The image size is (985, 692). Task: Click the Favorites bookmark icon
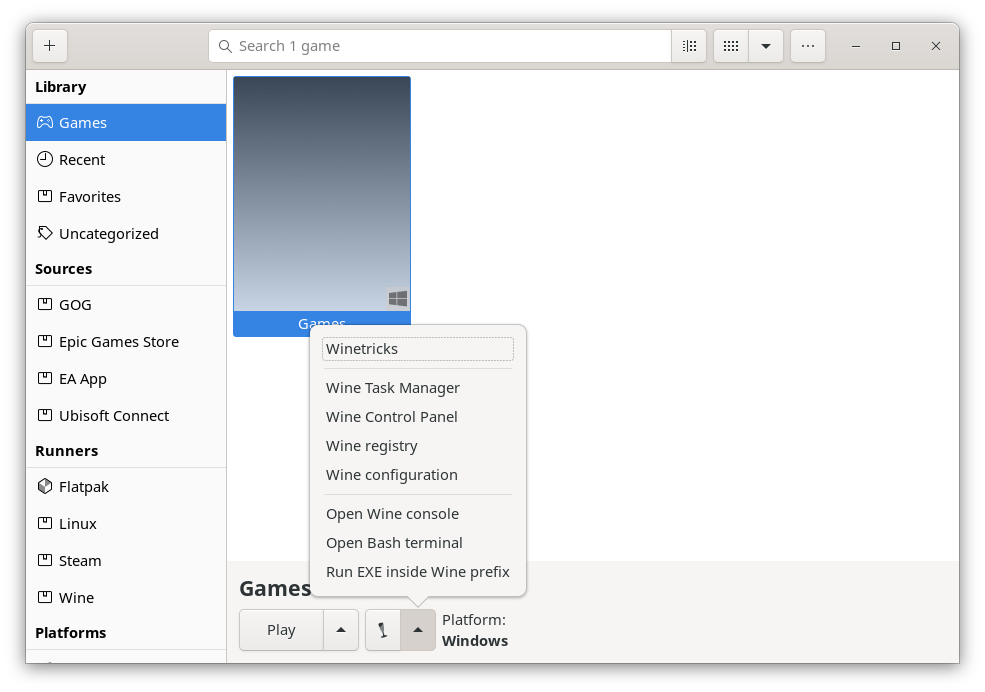45,196
